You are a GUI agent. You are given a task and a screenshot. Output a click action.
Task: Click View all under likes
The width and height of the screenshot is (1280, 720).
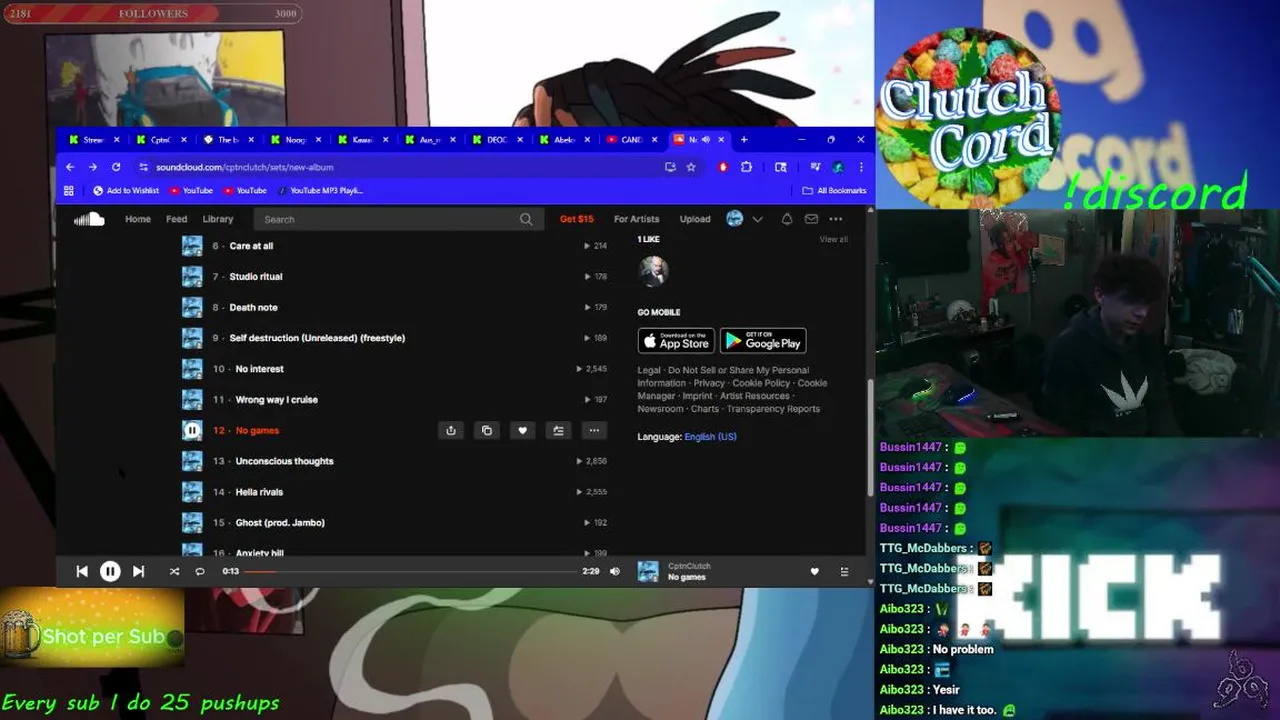[x=834, y=239]
